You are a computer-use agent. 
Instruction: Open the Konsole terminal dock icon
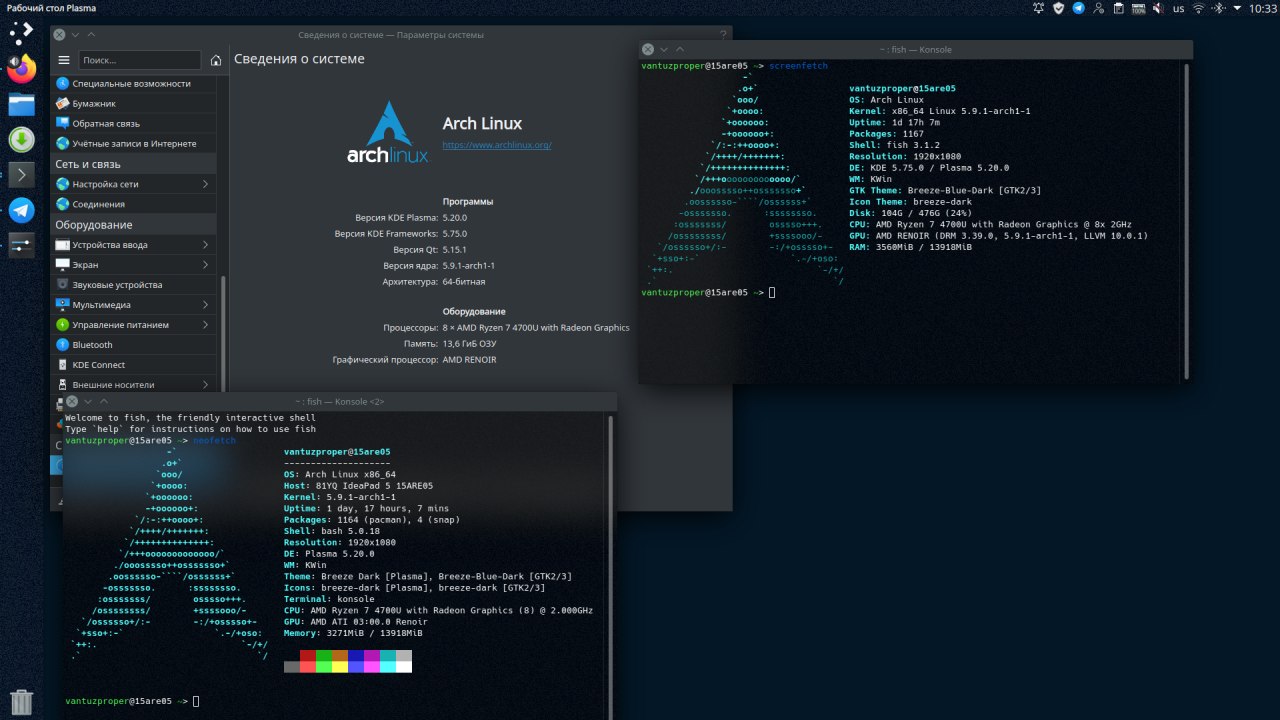[x=21, y=175]
